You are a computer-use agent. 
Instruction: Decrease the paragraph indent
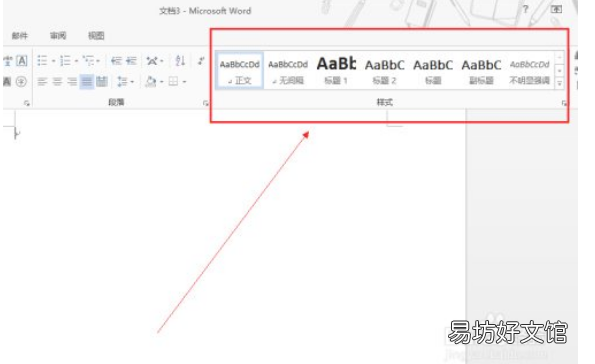coord(116,60)
